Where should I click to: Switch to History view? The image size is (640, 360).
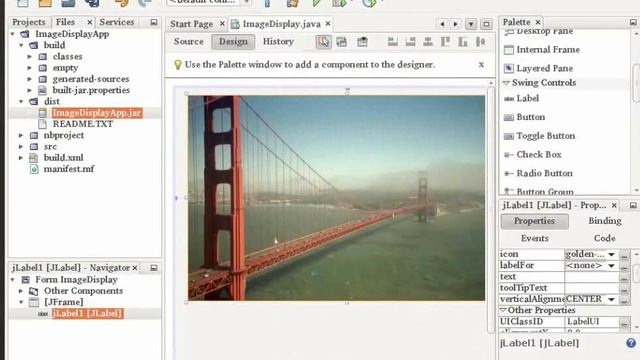coord(278,42)
